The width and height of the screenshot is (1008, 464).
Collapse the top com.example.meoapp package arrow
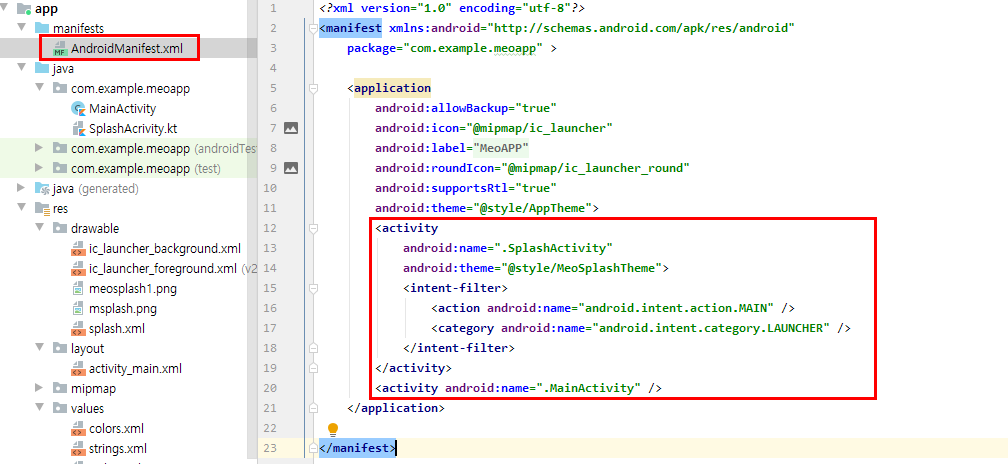[39, 88]
